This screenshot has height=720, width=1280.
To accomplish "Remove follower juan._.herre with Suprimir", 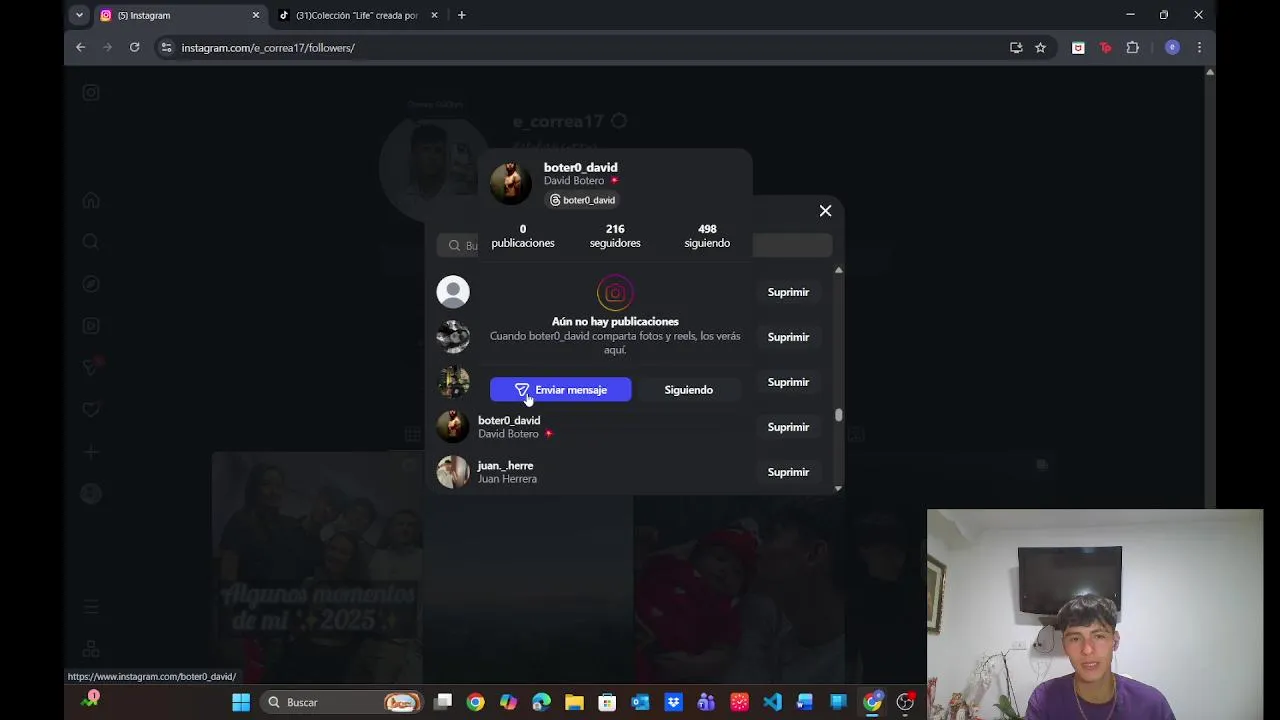I will click(x=788, y=472).
